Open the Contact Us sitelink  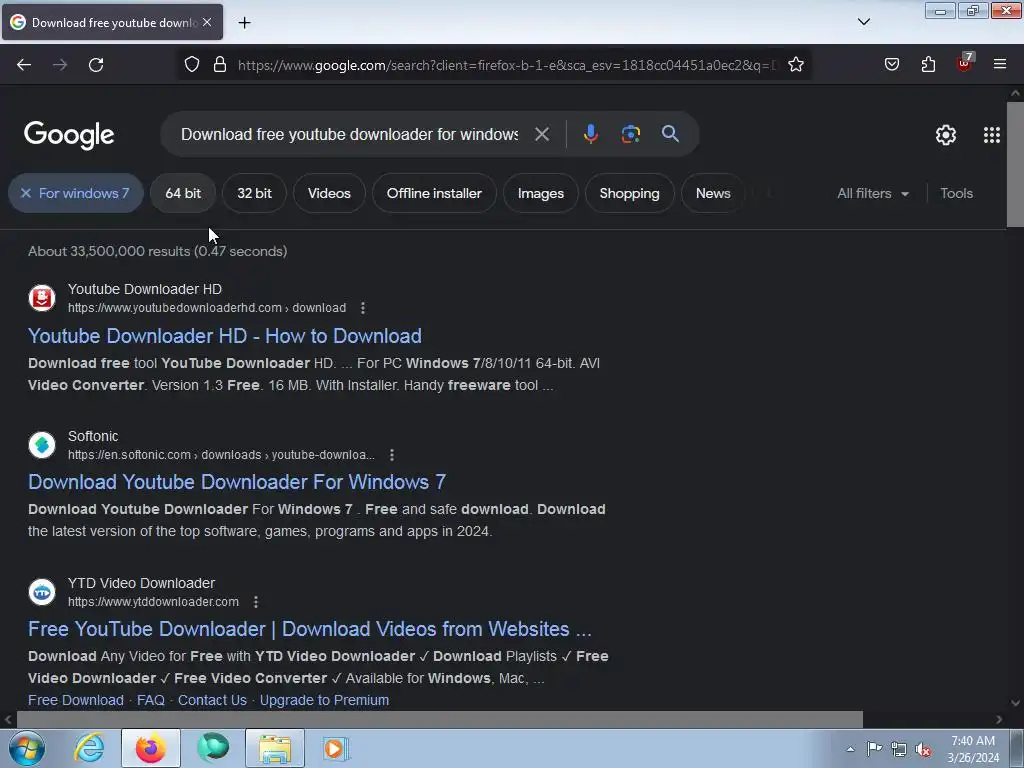(212, 700)
